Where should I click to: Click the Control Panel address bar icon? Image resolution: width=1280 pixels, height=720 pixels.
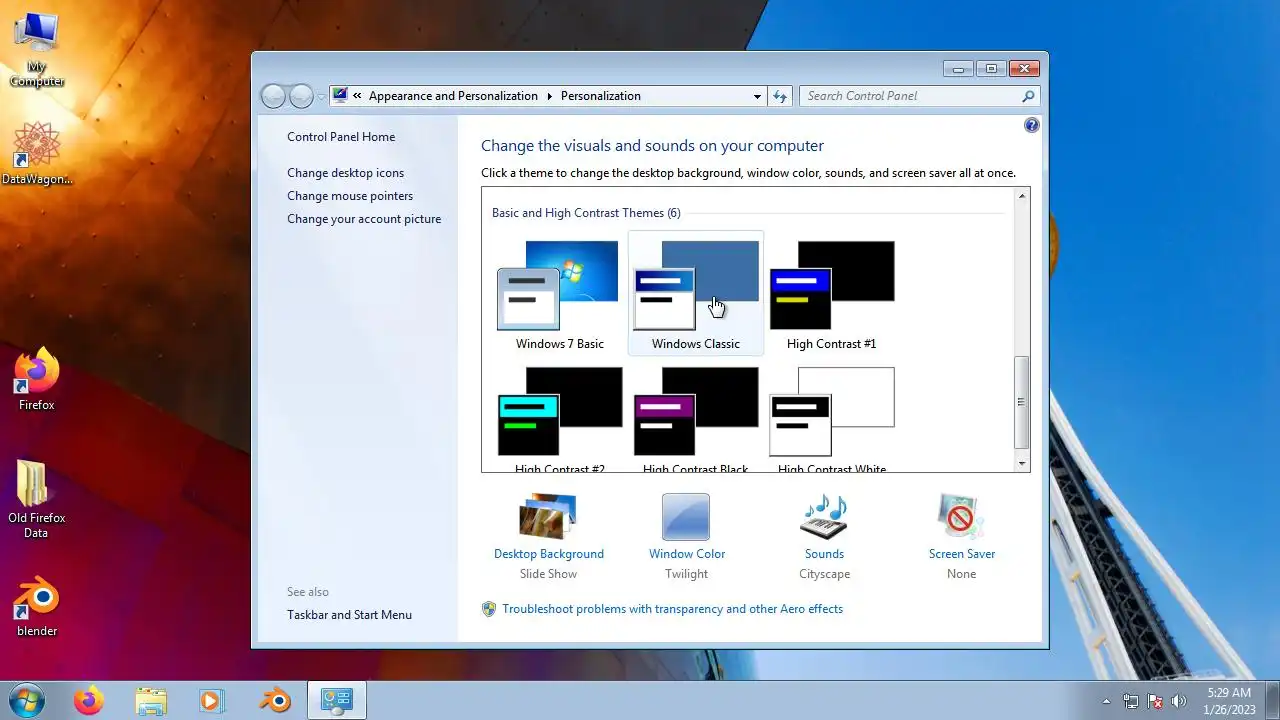point(341,96)
